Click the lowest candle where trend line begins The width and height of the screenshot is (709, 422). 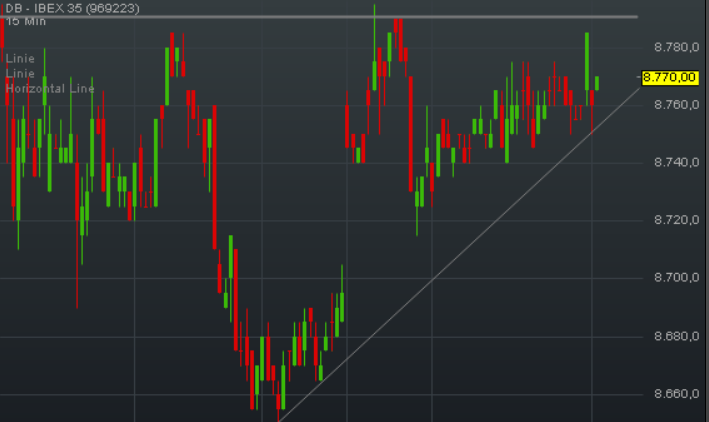click(278, 402)
